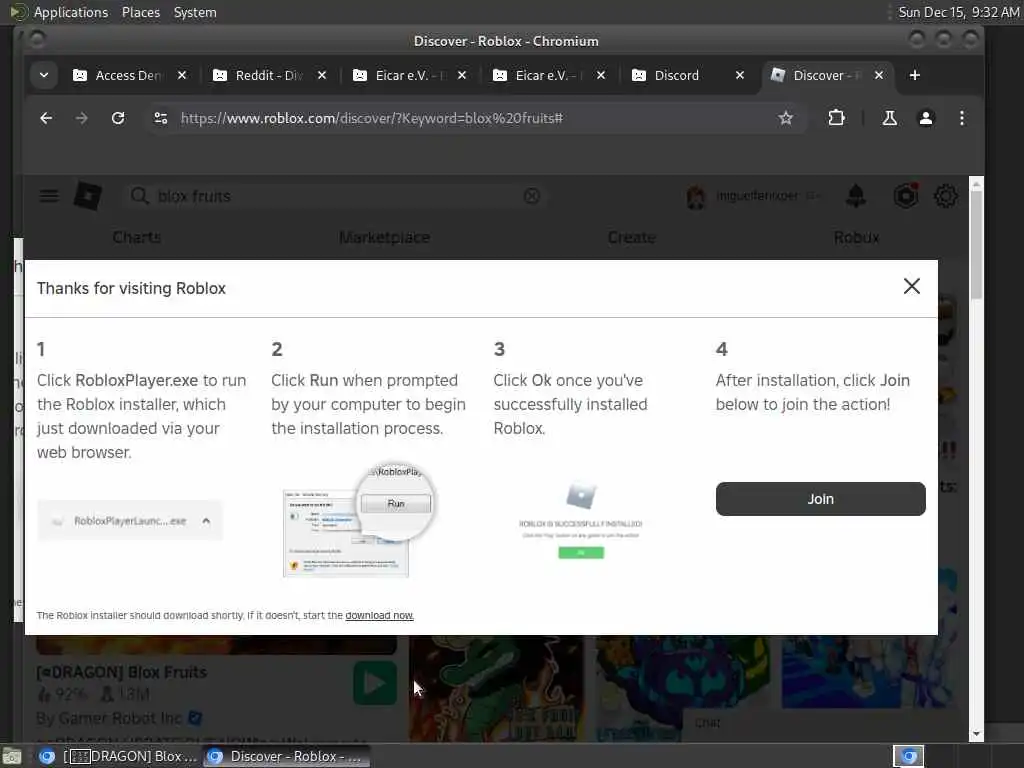Switch to the Discord tab
Image resolution: width=1024 pixels, height=768 pixels.
pyautogui.click(x=677, y=75)
